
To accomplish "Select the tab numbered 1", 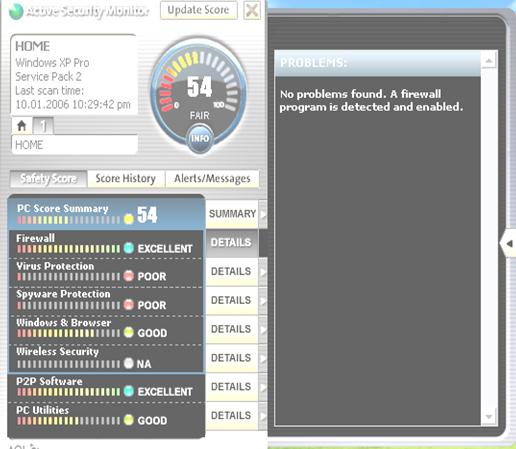I will [43, 126].
